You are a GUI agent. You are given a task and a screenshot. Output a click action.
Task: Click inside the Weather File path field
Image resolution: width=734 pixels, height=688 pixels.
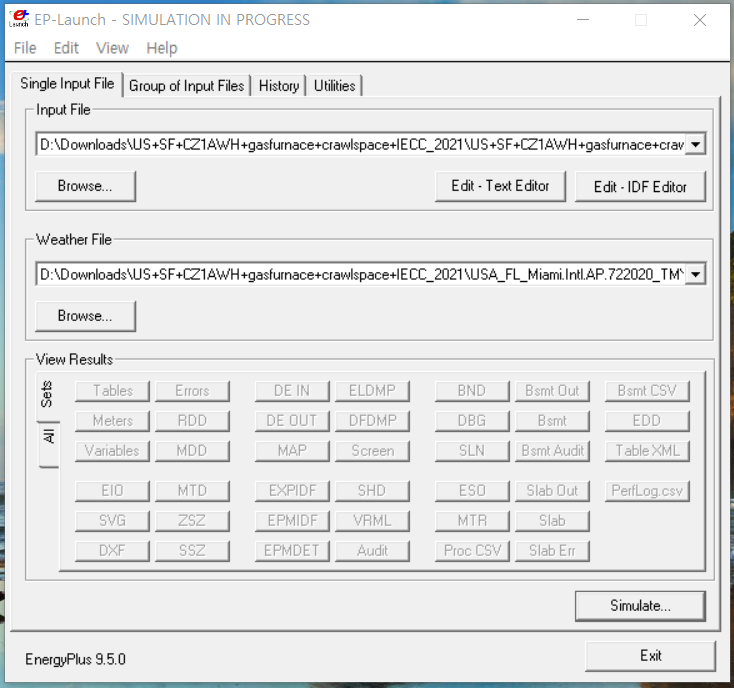(x=360, y=274)
